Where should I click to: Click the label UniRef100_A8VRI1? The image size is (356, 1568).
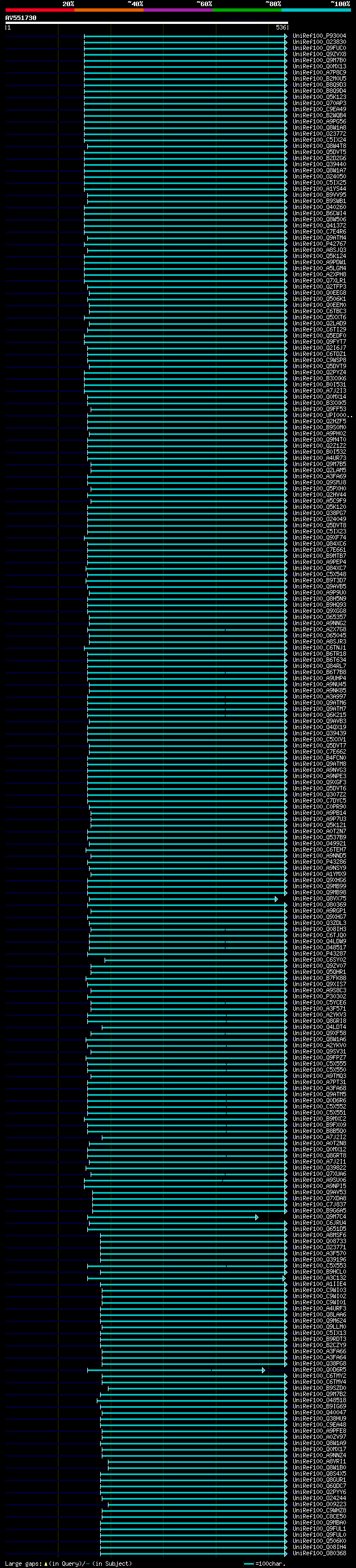[319, 1461]
